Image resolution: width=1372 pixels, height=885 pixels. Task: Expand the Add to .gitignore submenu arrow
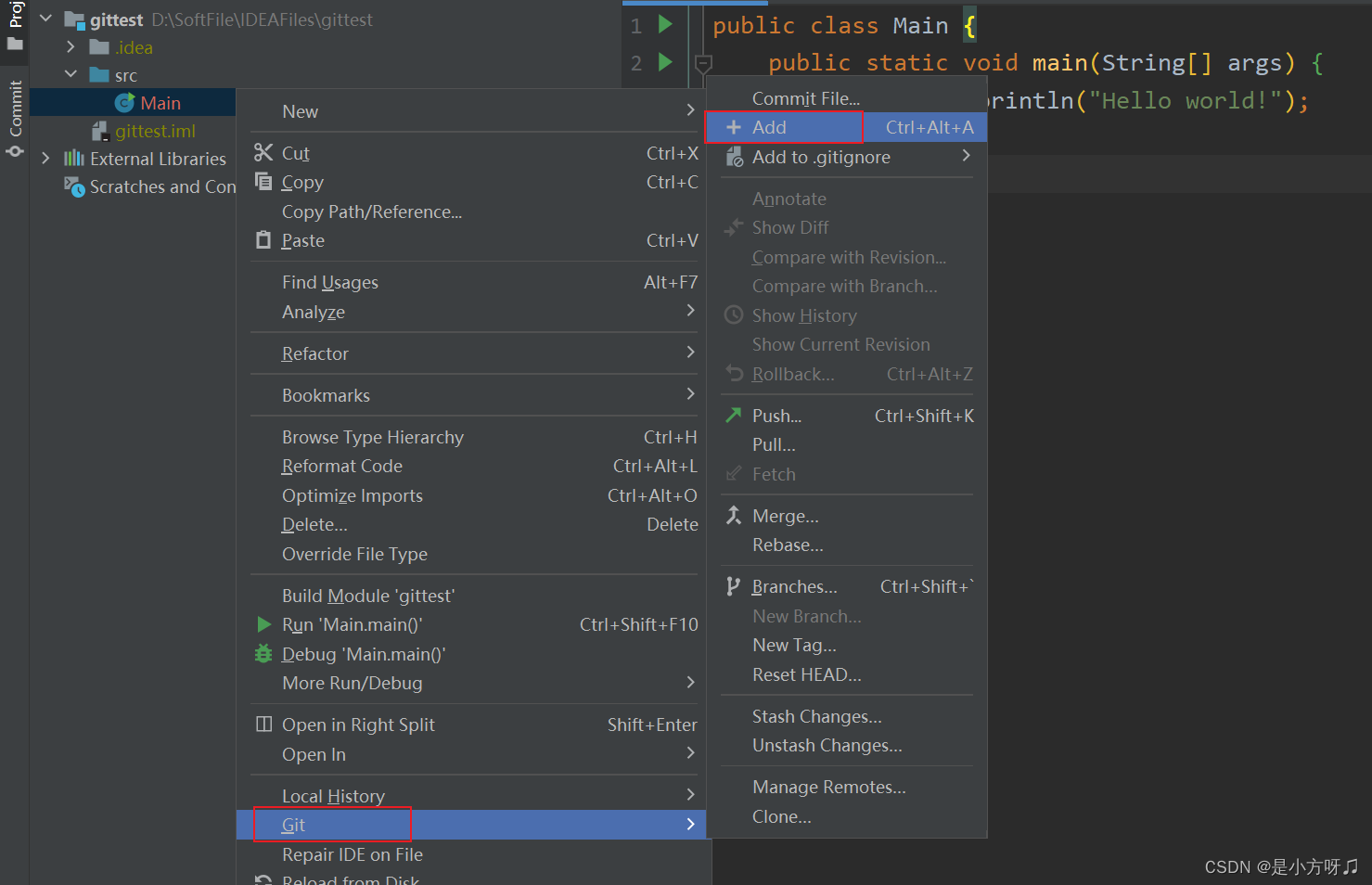967,156
